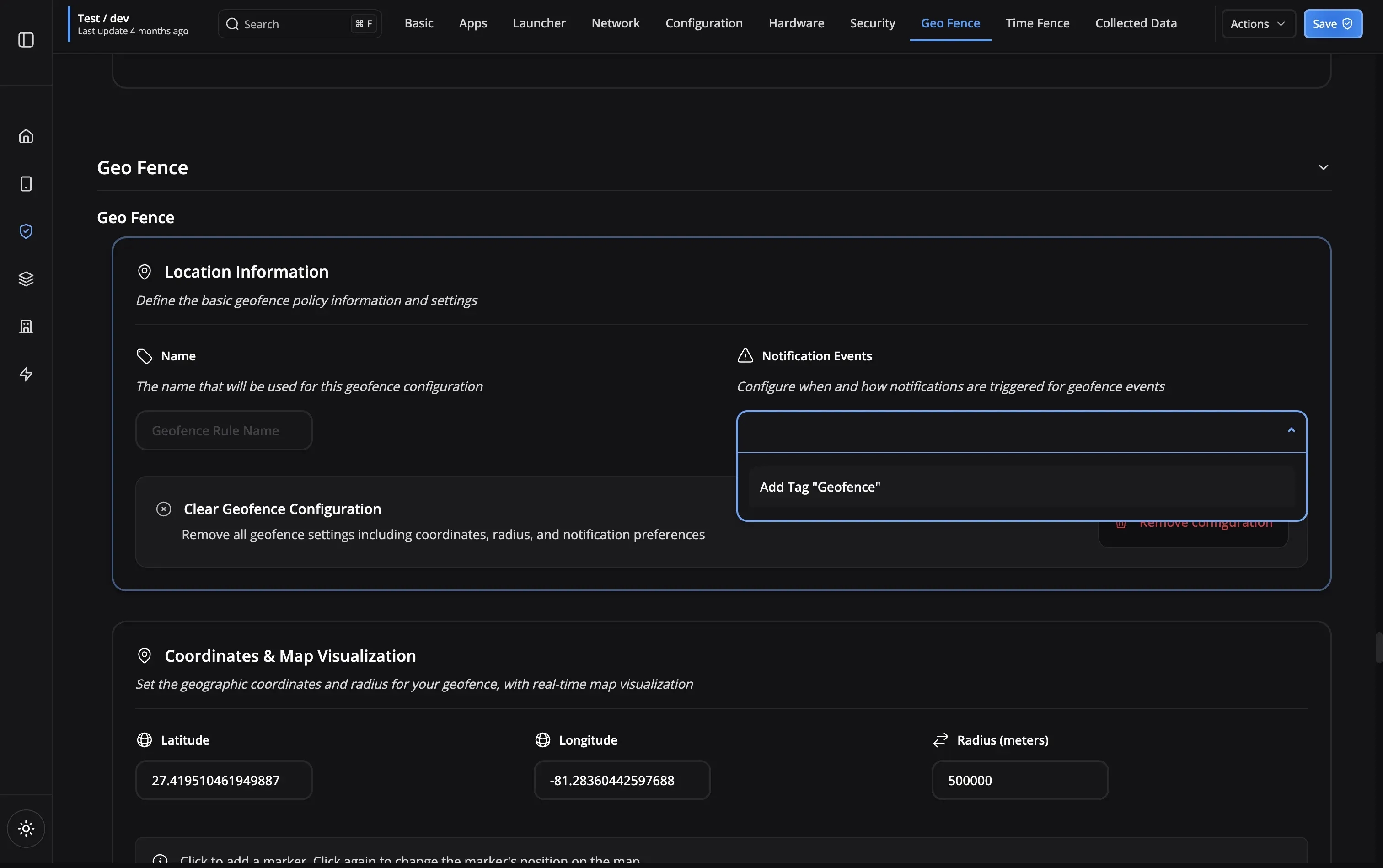1383x868 pixels.
Task: Click Clear Geofence Configuration
Action: 282,509
